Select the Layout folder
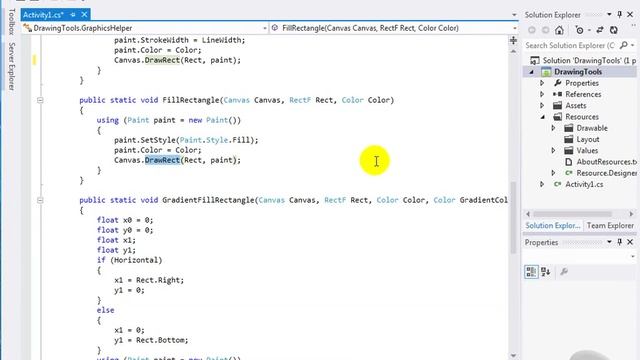Viewport: 640px width, 360px height. click(587, 140)
